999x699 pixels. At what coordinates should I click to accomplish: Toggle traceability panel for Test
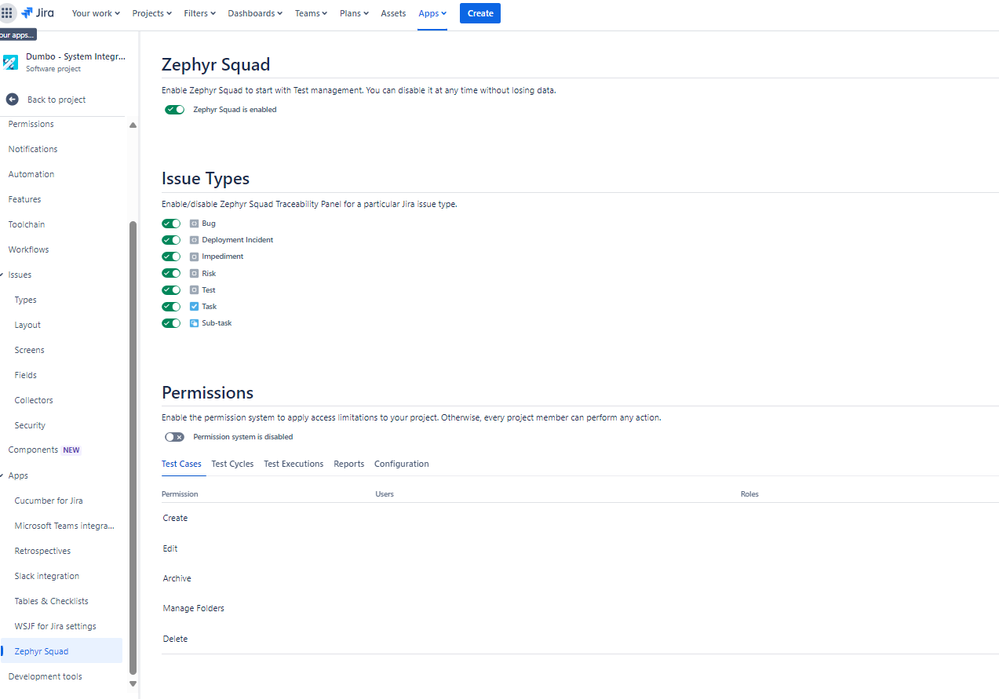(171, 290)
